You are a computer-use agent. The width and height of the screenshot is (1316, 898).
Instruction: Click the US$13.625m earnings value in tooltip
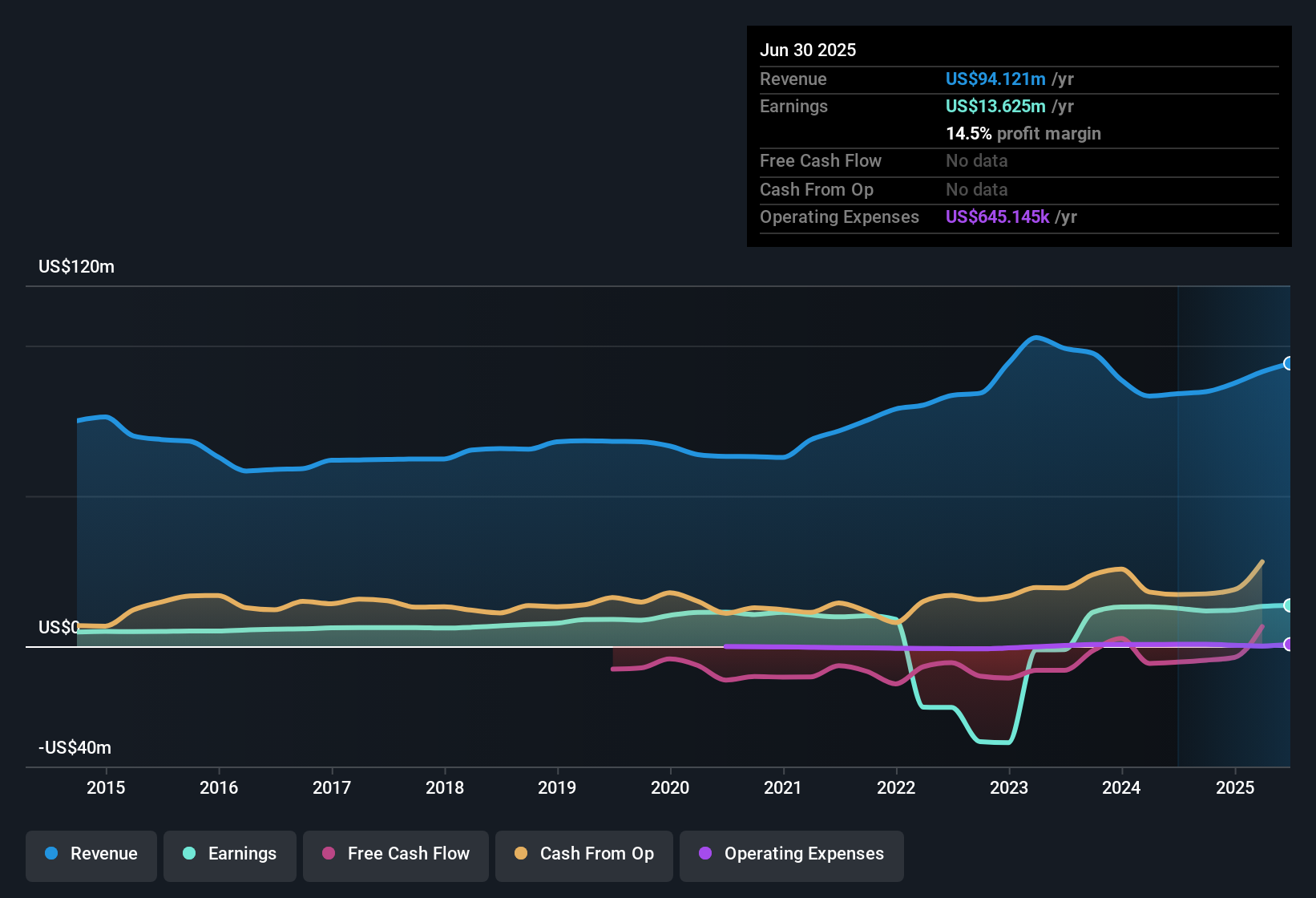click(995, 107)
